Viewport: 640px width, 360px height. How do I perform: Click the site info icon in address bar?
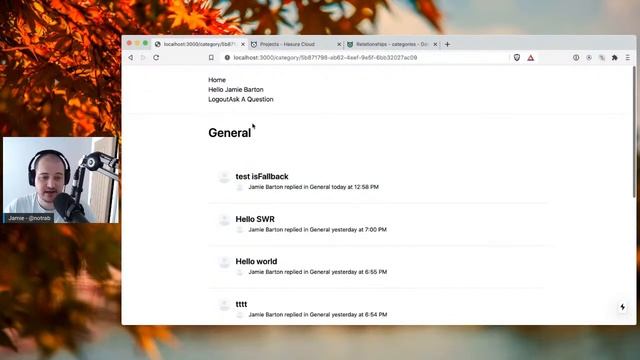(227, 58)
